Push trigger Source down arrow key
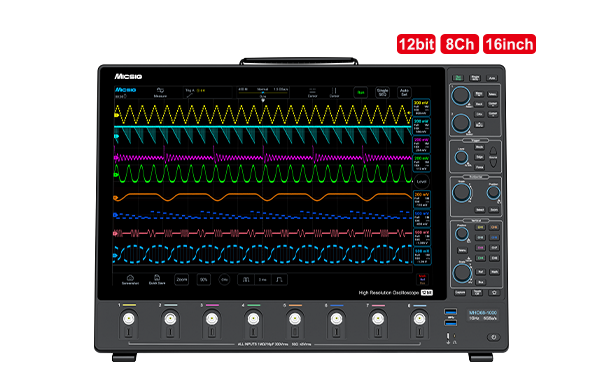This screenshot has height=380, width=600. pyautogui.click(x=493, y=163)
